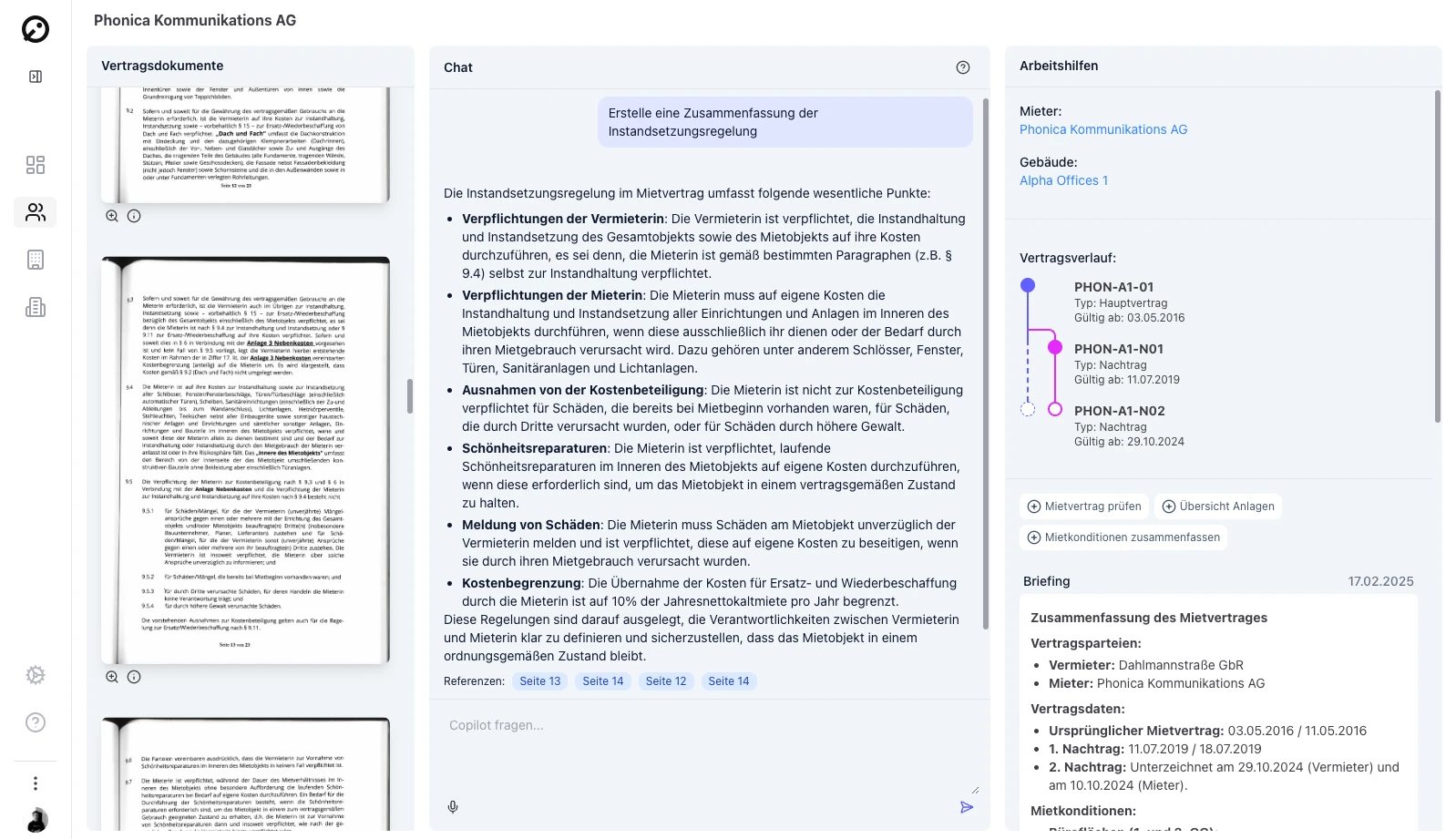Click the user avatar in sidebar
This screenshot has width=1456, height=839.
[36, 820]
